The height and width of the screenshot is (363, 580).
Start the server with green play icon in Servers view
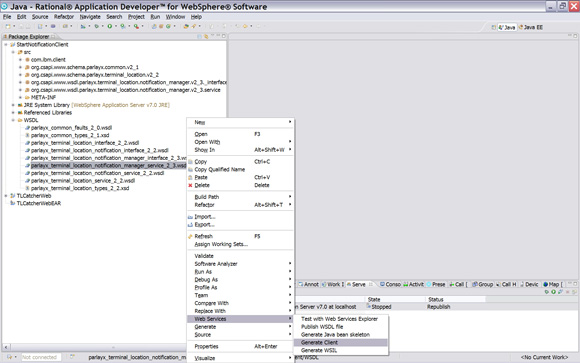553,292
